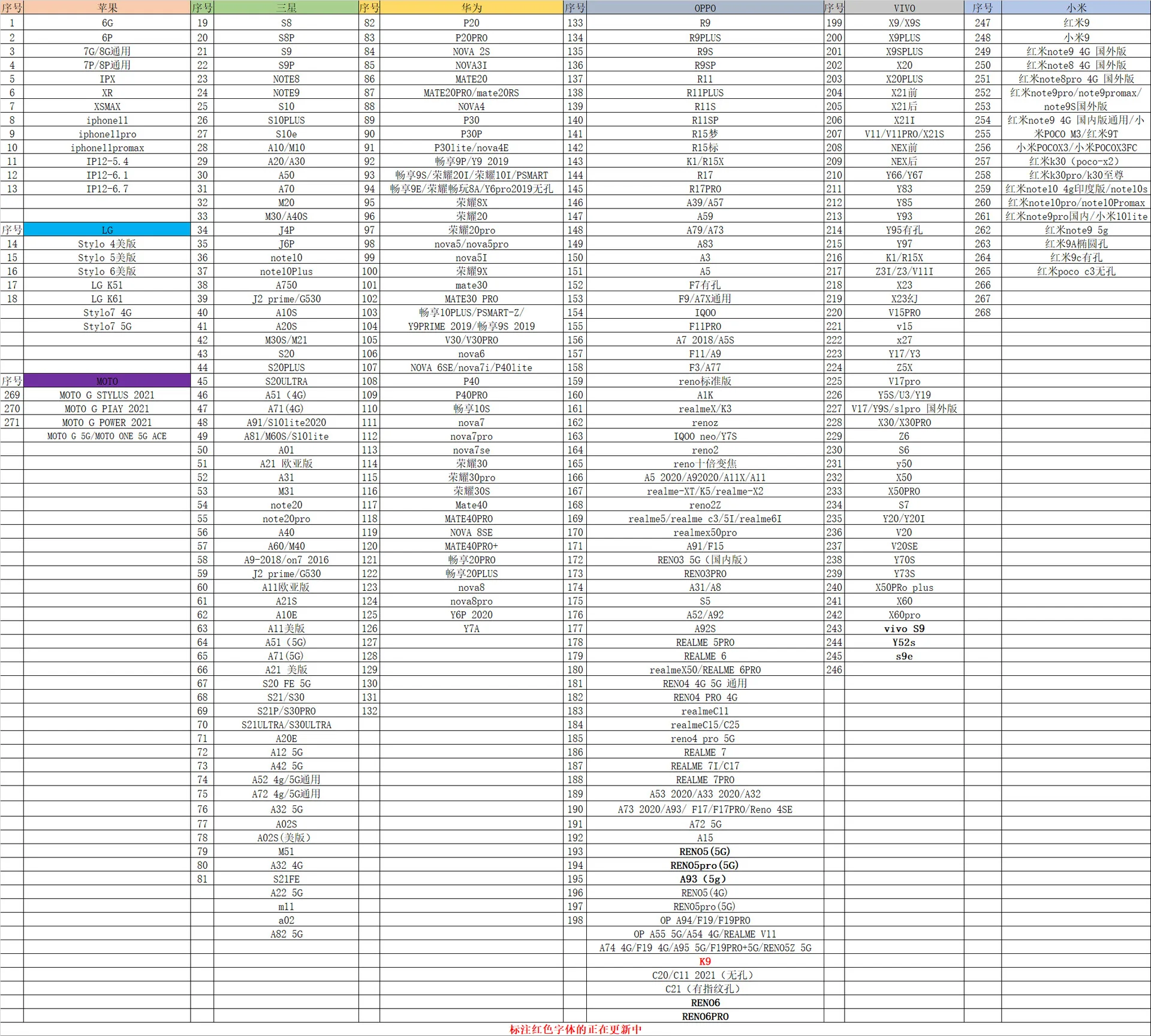Select the NOVA 6SE/nova7i/P40lite cell
The image size is (1151, 1036).
[x=471, y=367]
